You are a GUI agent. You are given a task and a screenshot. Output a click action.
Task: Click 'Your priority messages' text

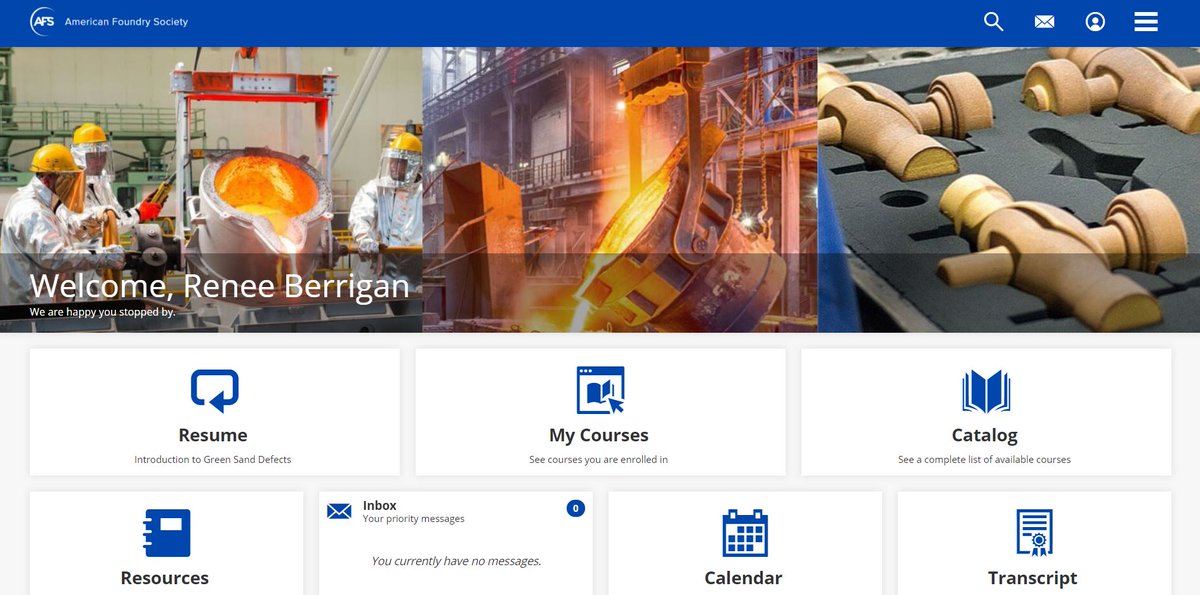413,519
